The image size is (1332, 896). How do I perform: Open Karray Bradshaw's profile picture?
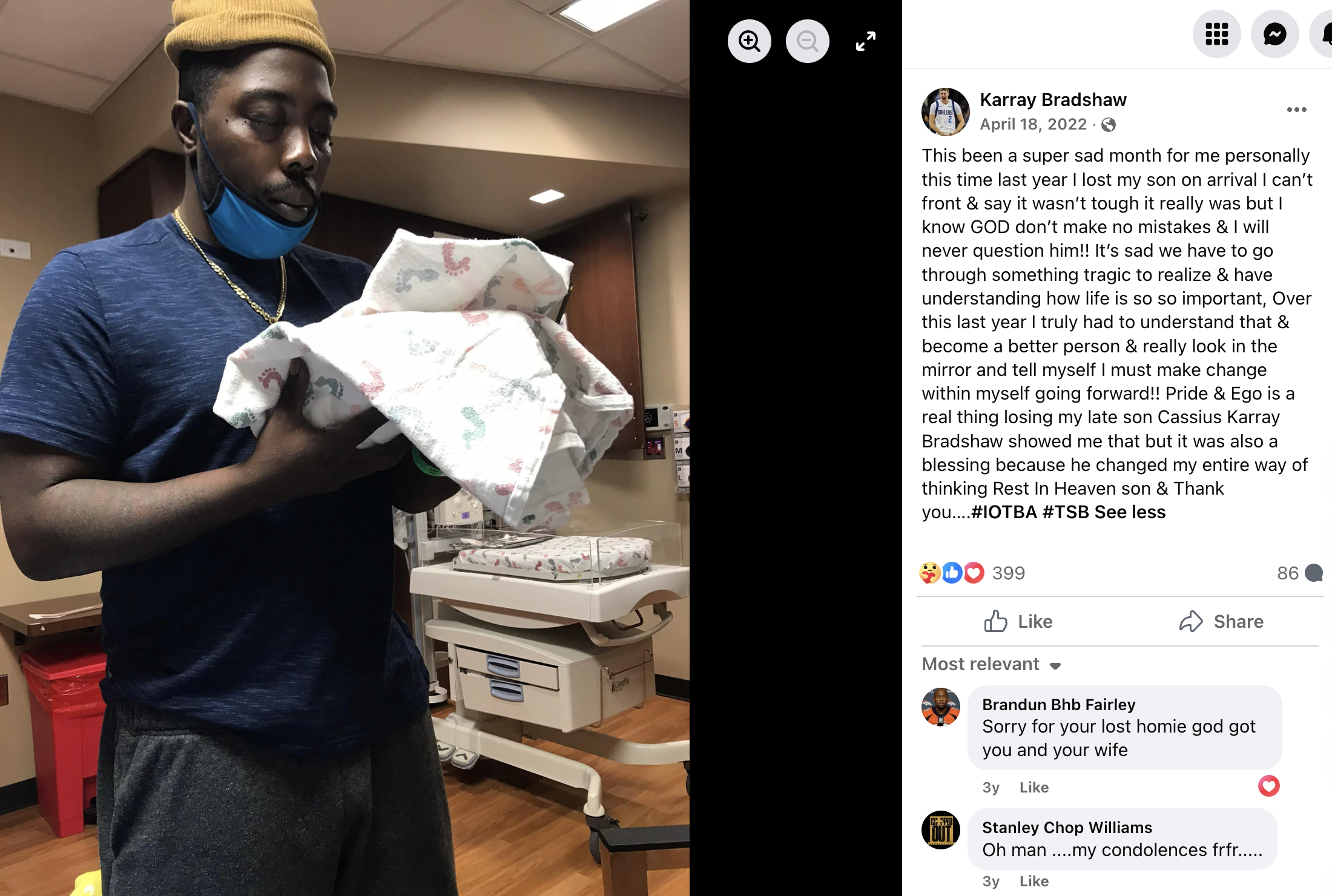point(945,111)
